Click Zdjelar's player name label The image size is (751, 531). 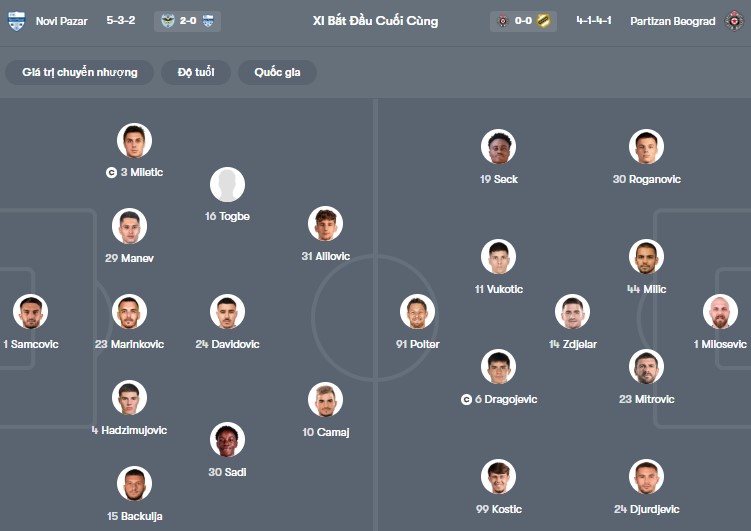(x=572, y=344)
